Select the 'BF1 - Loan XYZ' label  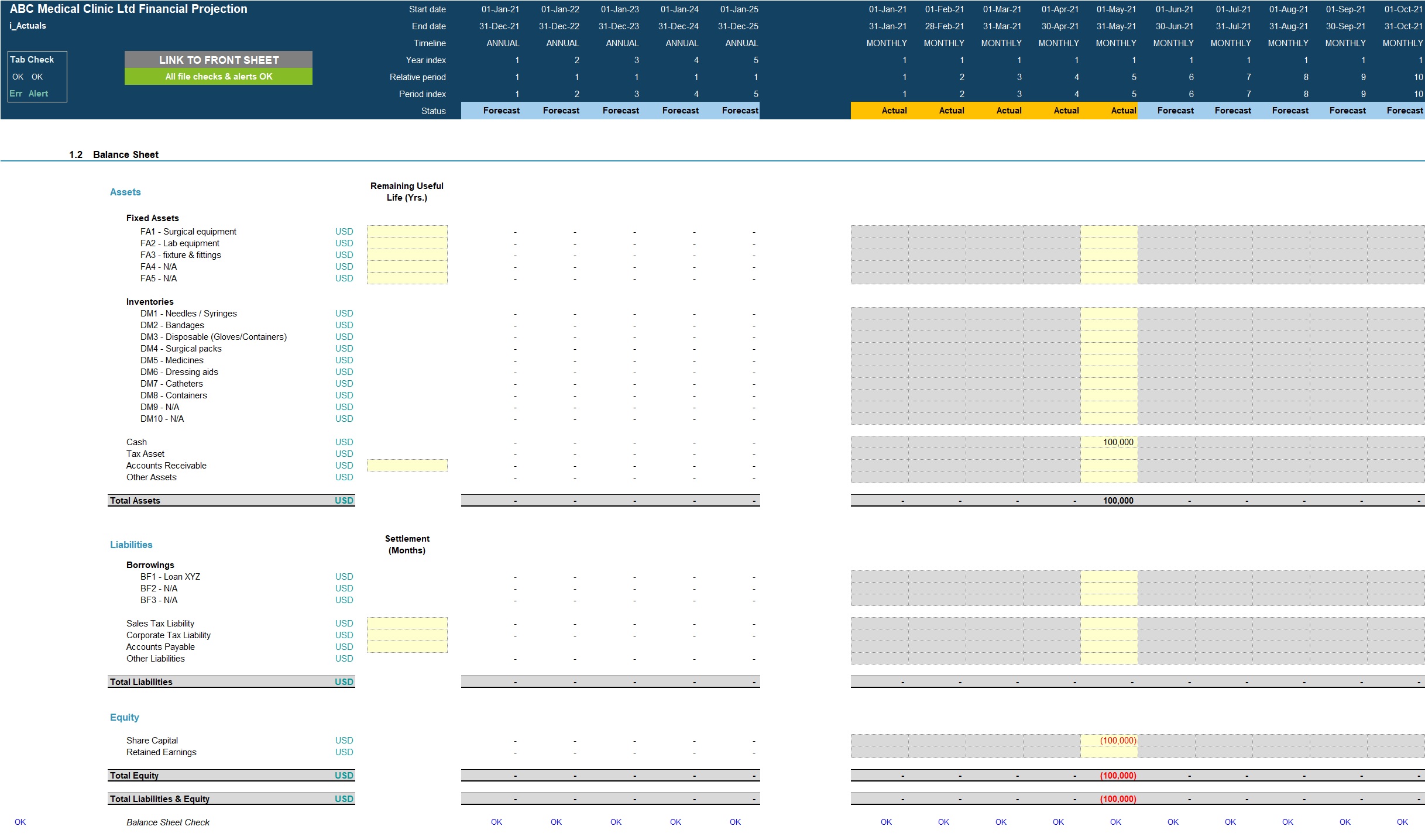pyautogui.click(x=170, y=577)
